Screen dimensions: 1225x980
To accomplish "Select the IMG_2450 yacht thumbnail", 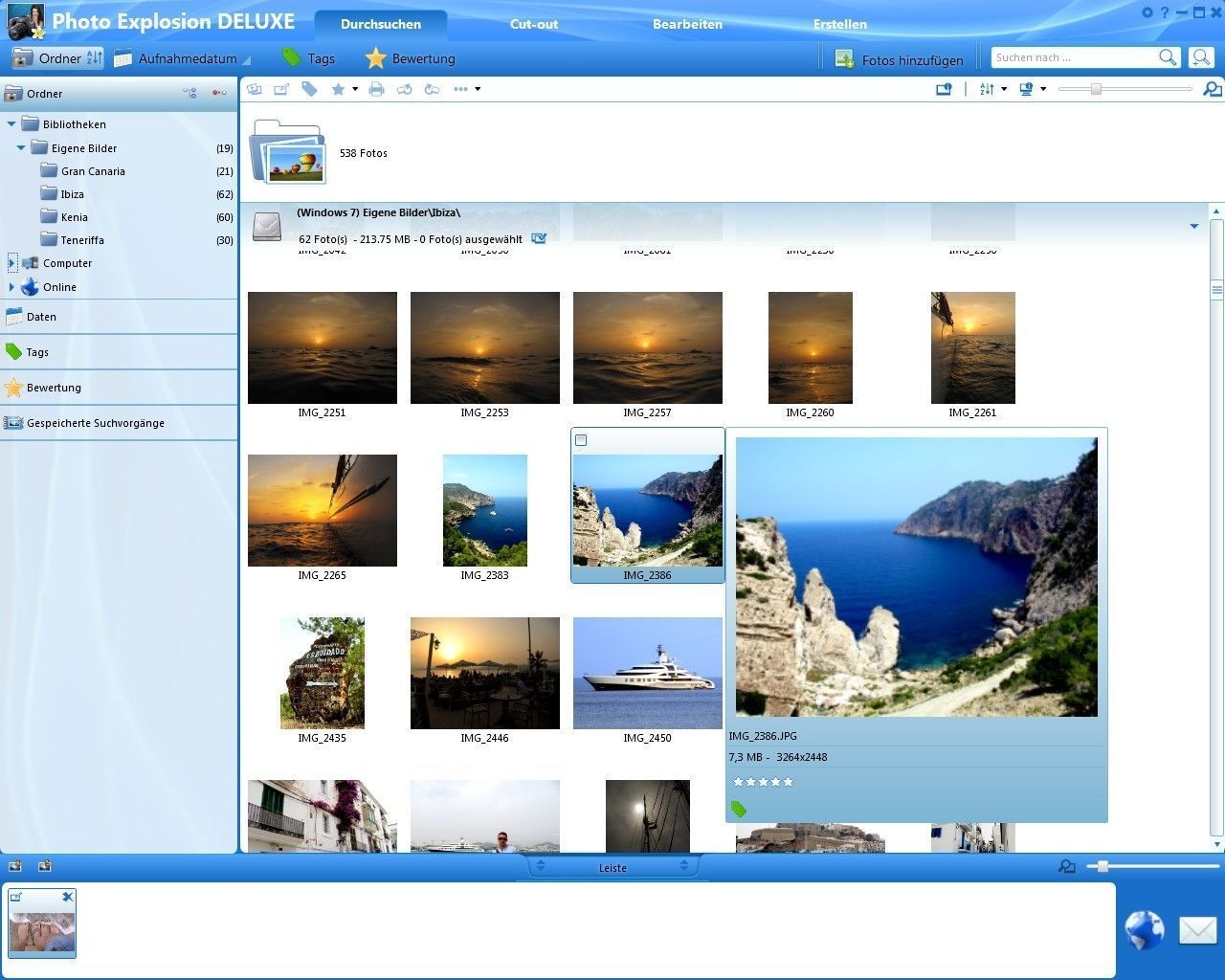I will click(647, 673).
